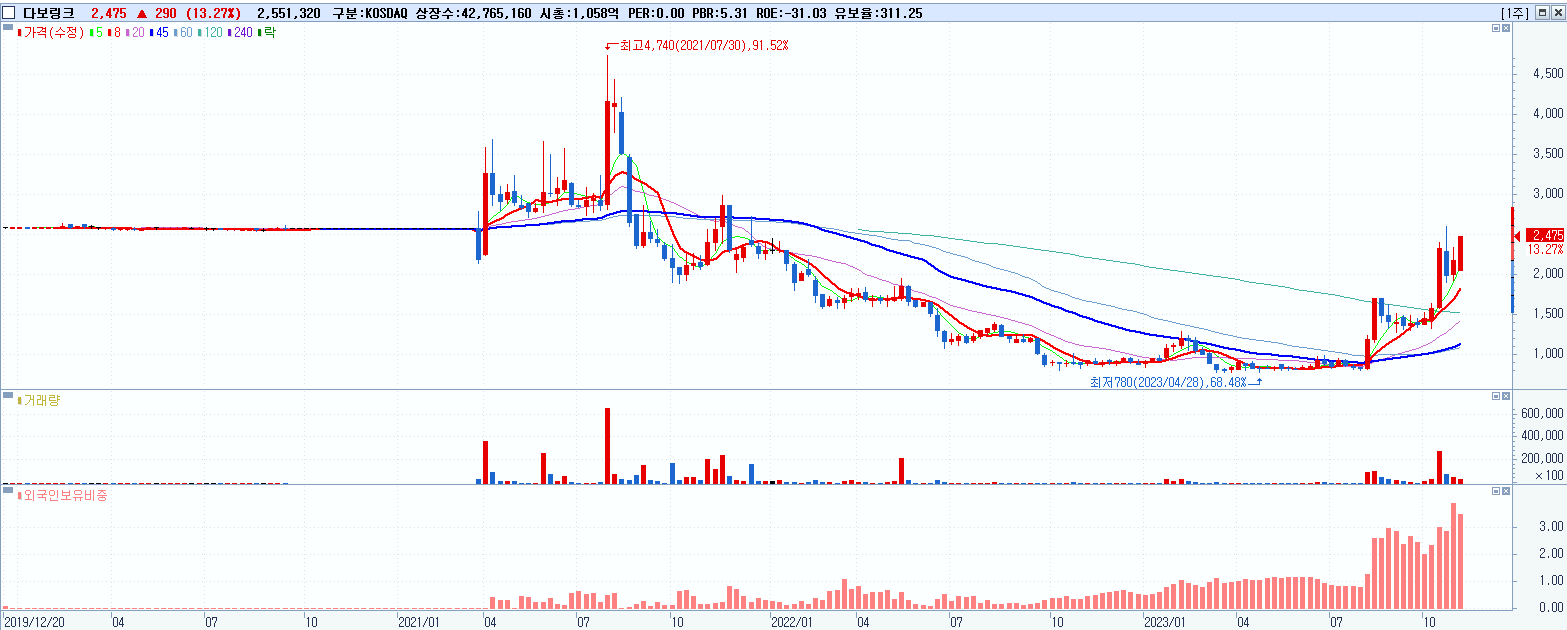Viewport: 1567px width, 630px height.
Task: Click the 2021/01 label on time axis
Action: pyautogui.click(x=418, y=621)
